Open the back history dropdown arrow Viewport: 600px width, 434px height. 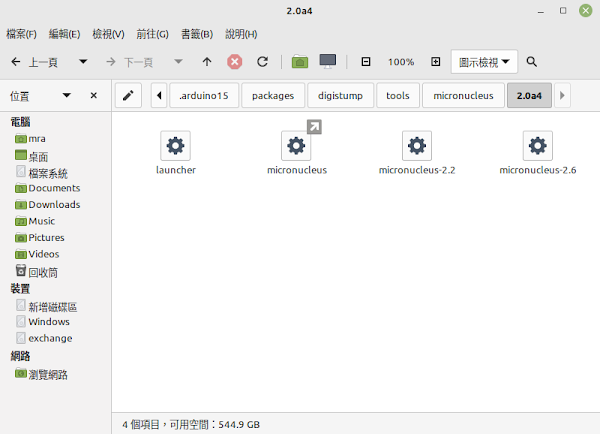point(83,62)
